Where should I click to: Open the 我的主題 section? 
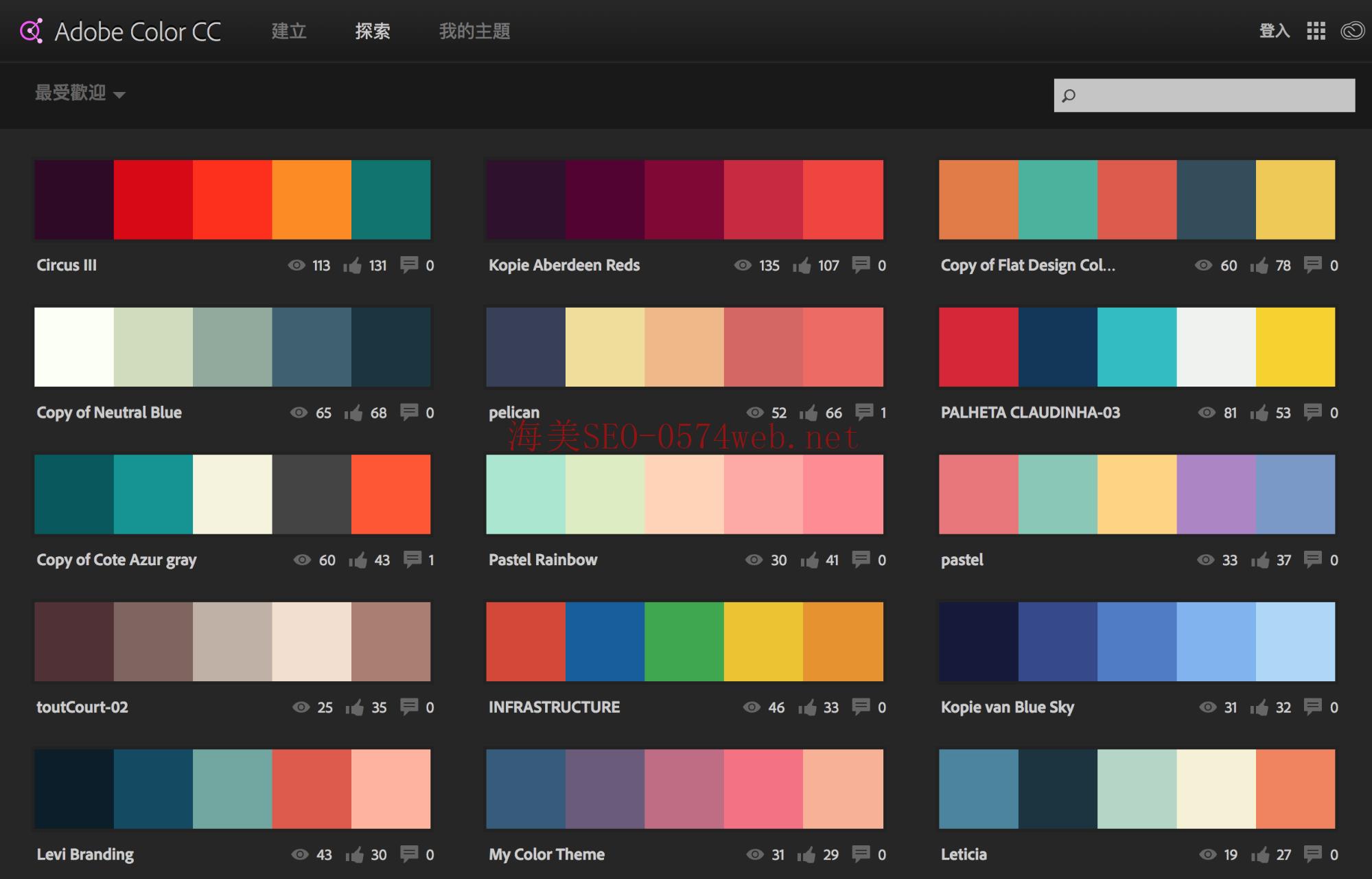tap(474, 31)
